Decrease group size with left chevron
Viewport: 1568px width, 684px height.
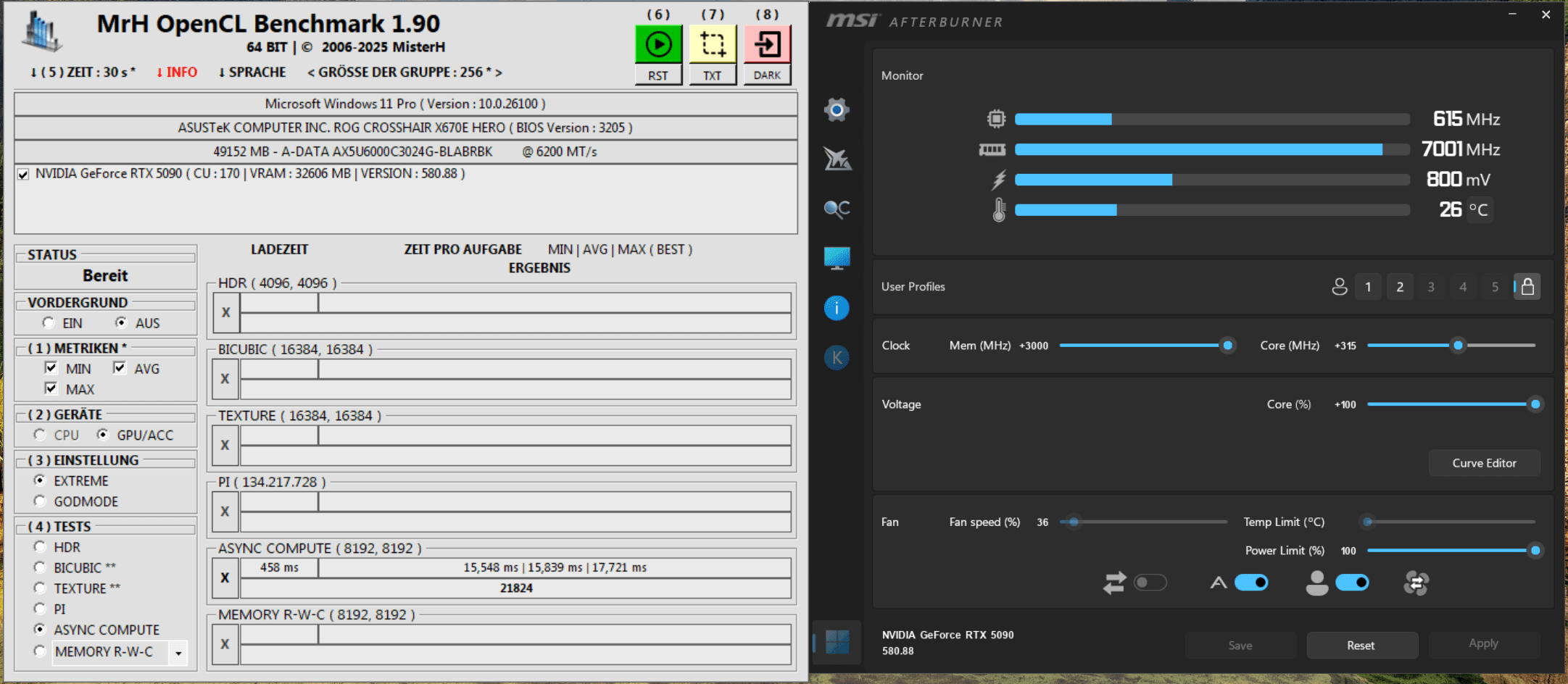click(311, 72)
